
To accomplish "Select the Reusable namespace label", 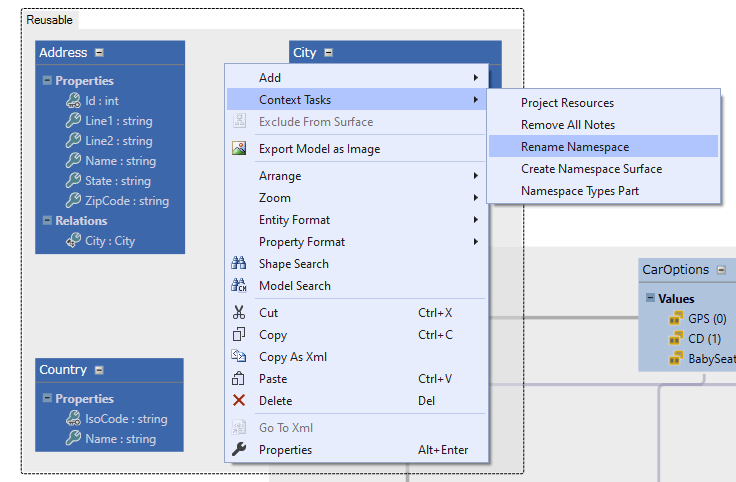I will click(49, 20).
